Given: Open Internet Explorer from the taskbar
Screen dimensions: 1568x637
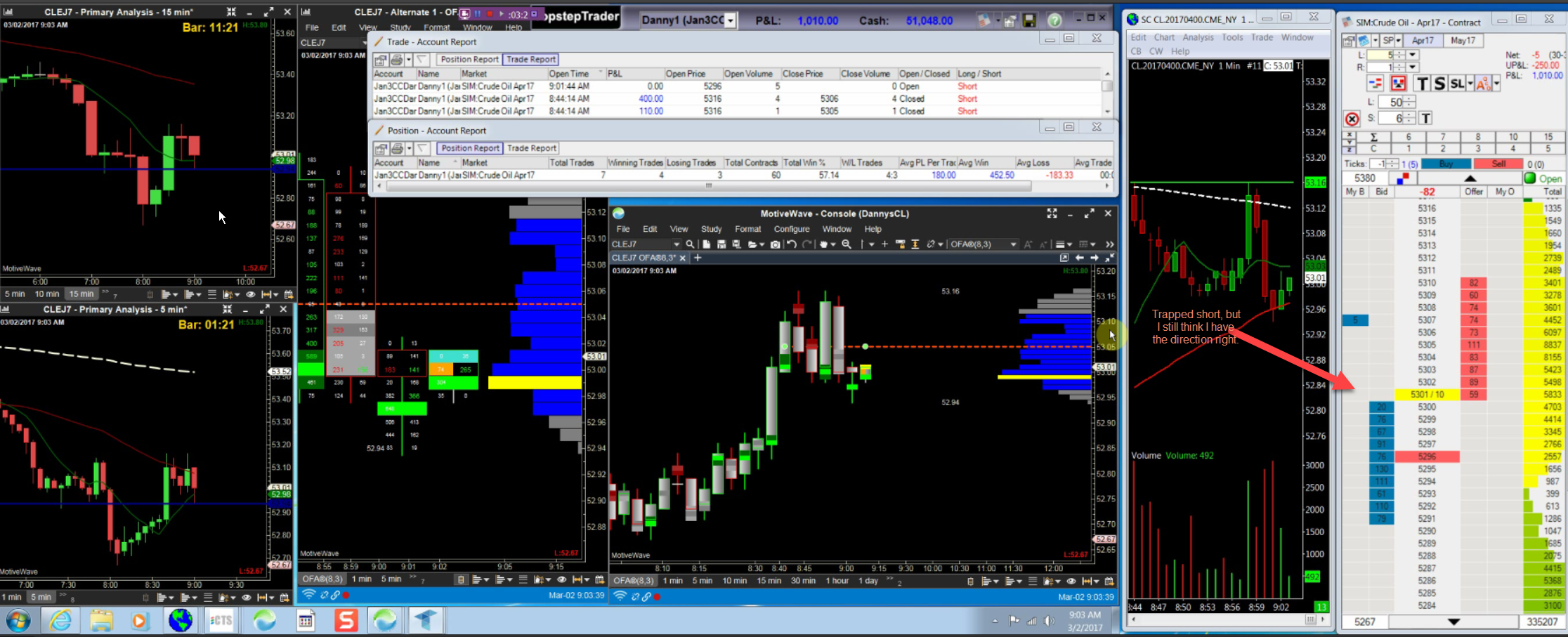Looking at the screenshot, I should pos(60,621).
